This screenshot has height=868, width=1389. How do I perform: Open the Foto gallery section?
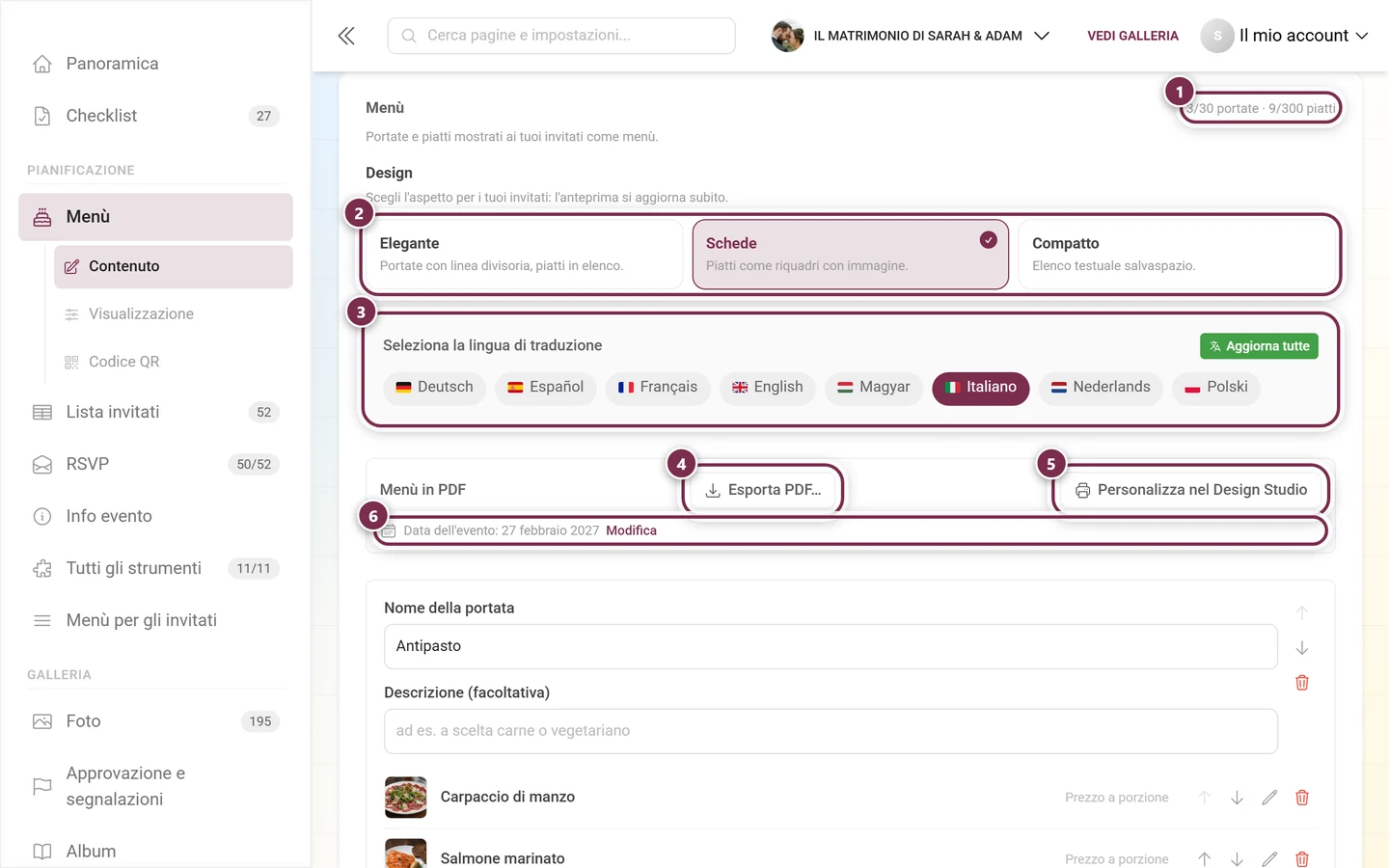[x=155, y=721]
